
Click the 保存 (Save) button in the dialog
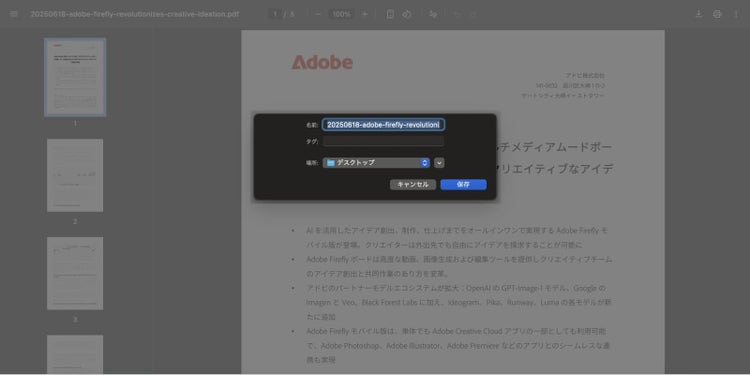463,185
